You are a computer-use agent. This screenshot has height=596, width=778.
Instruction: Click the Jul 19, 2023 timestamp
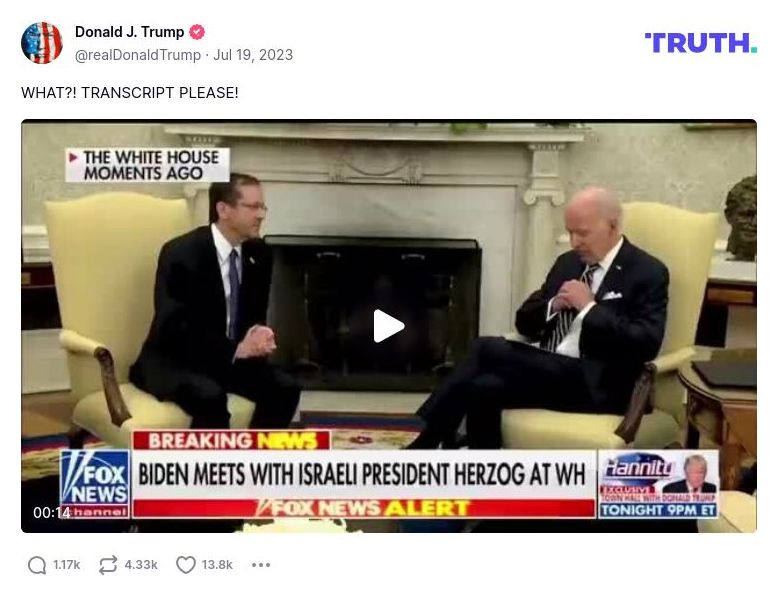tap(253, 55)
